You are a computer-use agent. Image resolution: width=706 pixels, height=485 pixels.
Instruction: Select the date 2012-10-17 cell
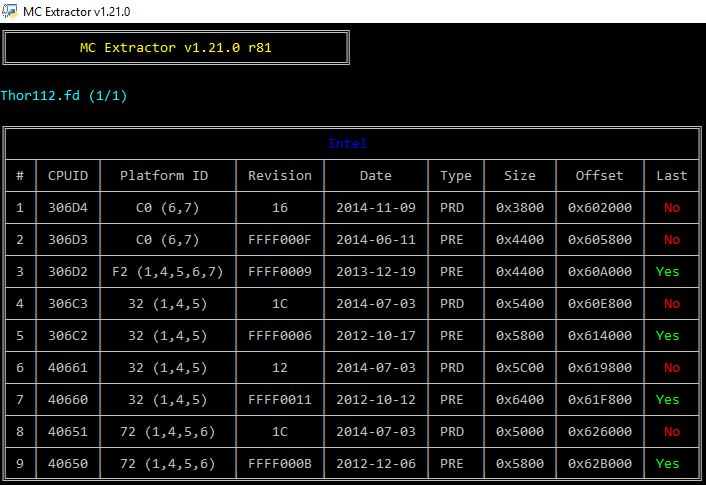point(376,336)
